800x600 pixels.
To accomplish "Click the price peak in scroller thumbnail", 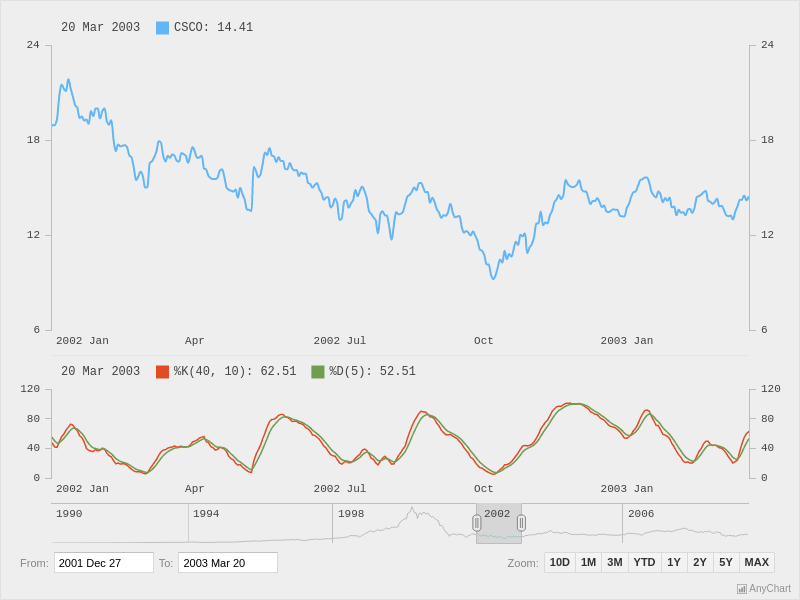I will pyautogui.click(x=412, y=509).
